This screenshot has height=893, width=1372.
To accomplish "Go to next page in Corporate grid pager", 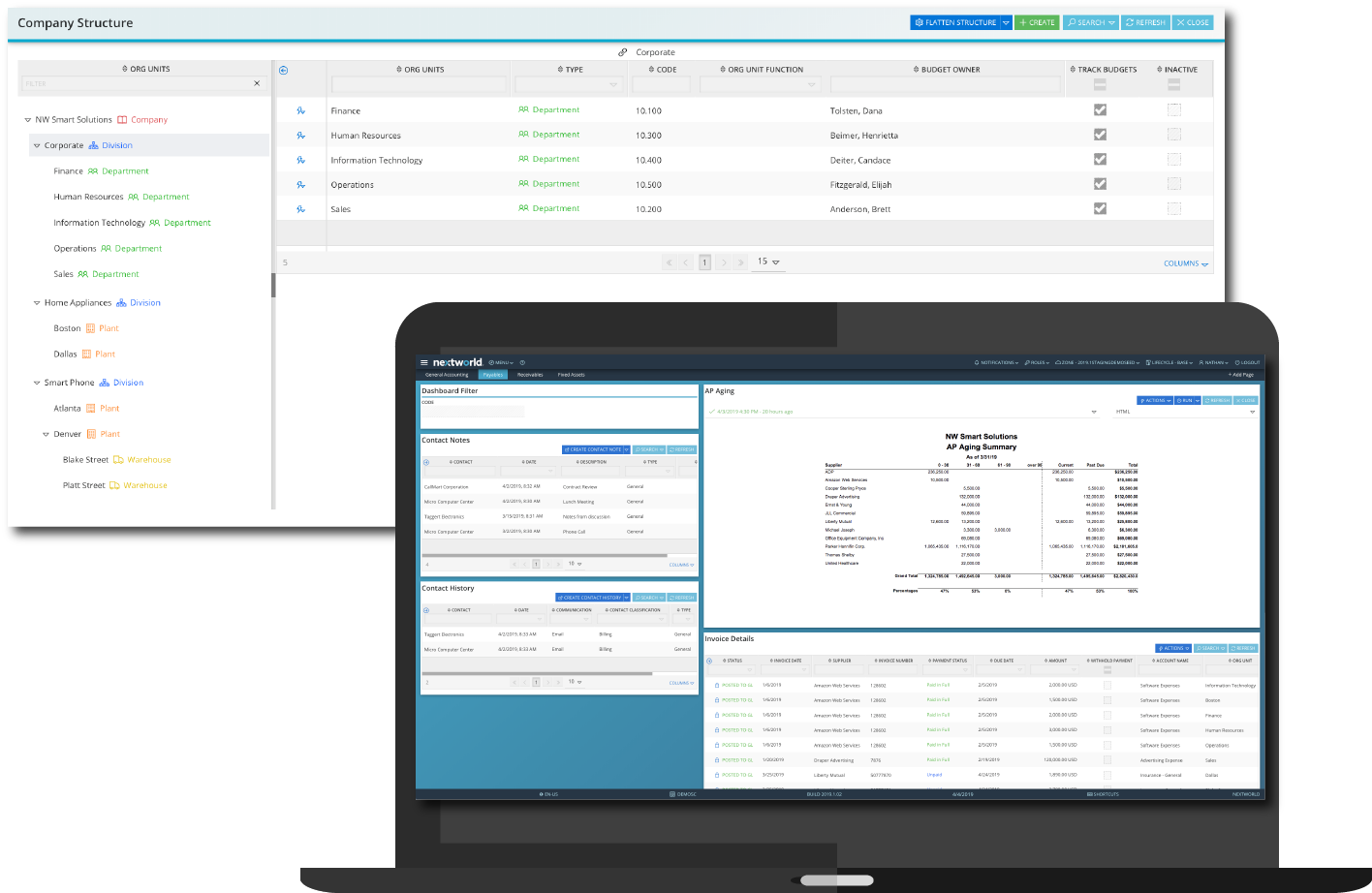I will [x=723, y=262].
